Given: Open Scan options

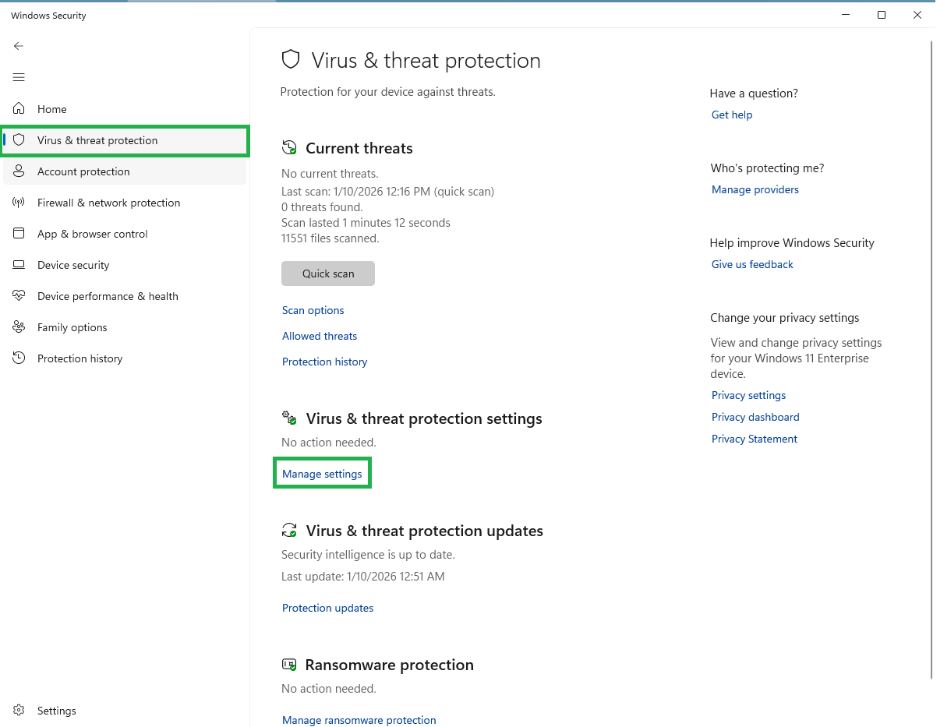Looking at the screenshot, I should pos(313,310).
